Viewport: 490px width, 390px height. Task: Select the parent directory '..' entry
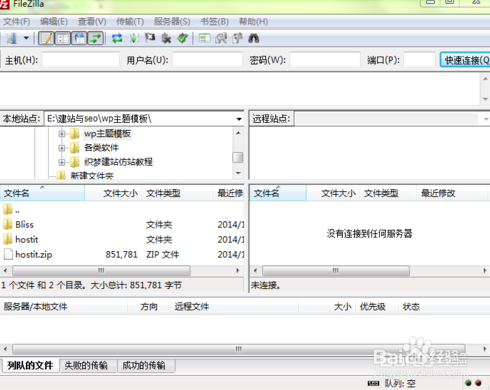[x=11, y=210]
